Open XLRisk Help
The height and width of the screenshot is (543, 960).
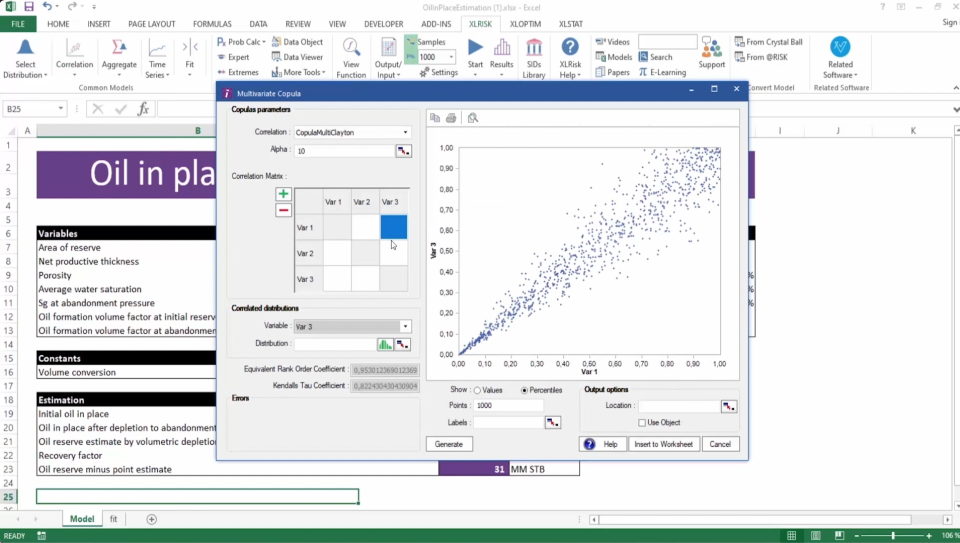click(570, 59)
